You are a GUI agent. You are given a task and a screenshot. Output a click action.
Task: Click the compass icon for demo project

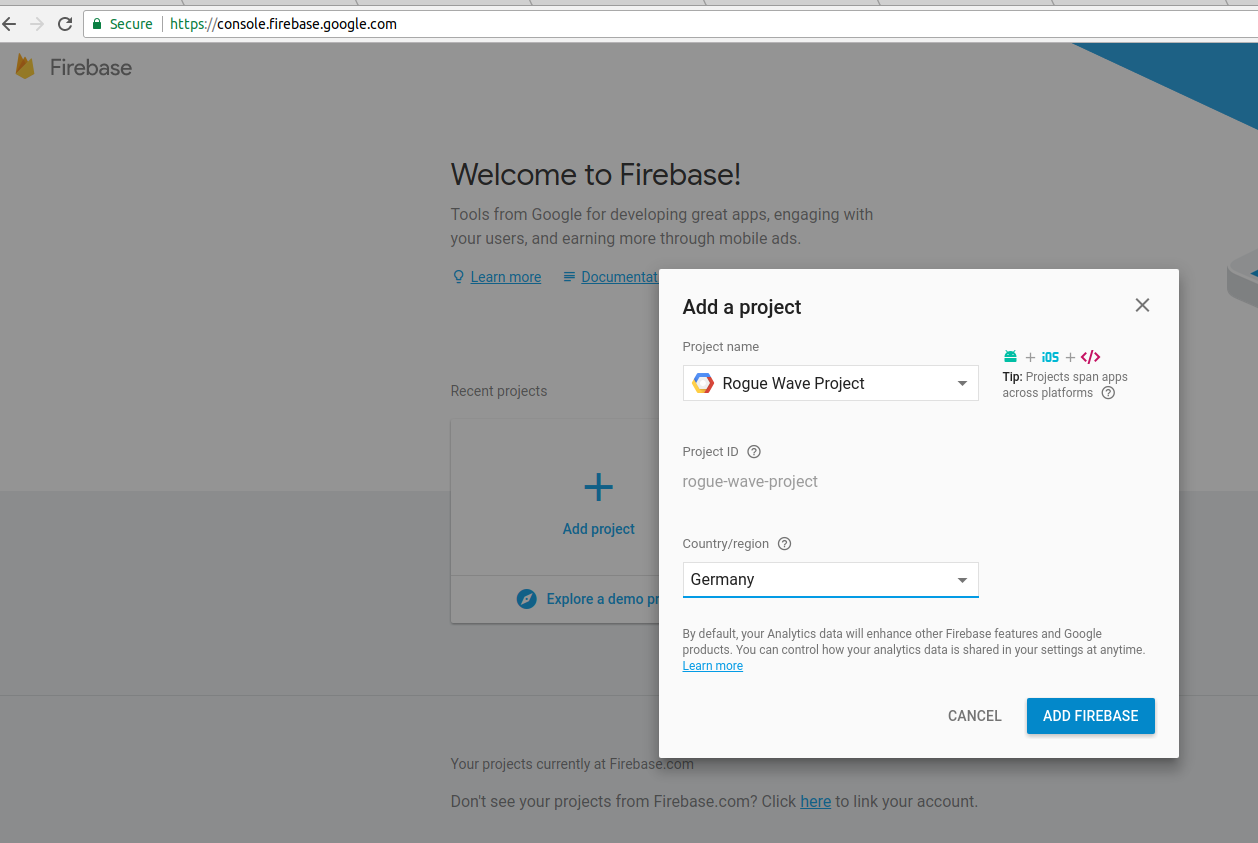tap(526, 599)
